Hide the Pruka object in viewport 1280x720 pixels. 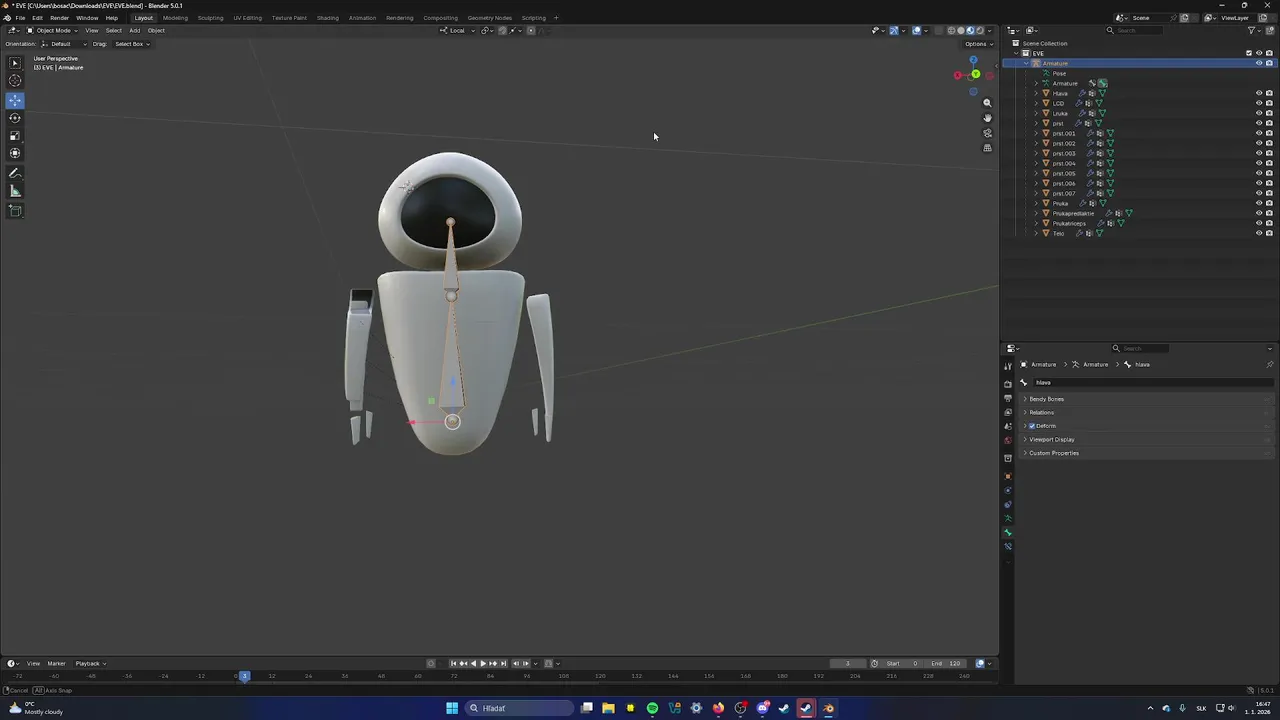pyautogui.click(x=1259, y=203)
